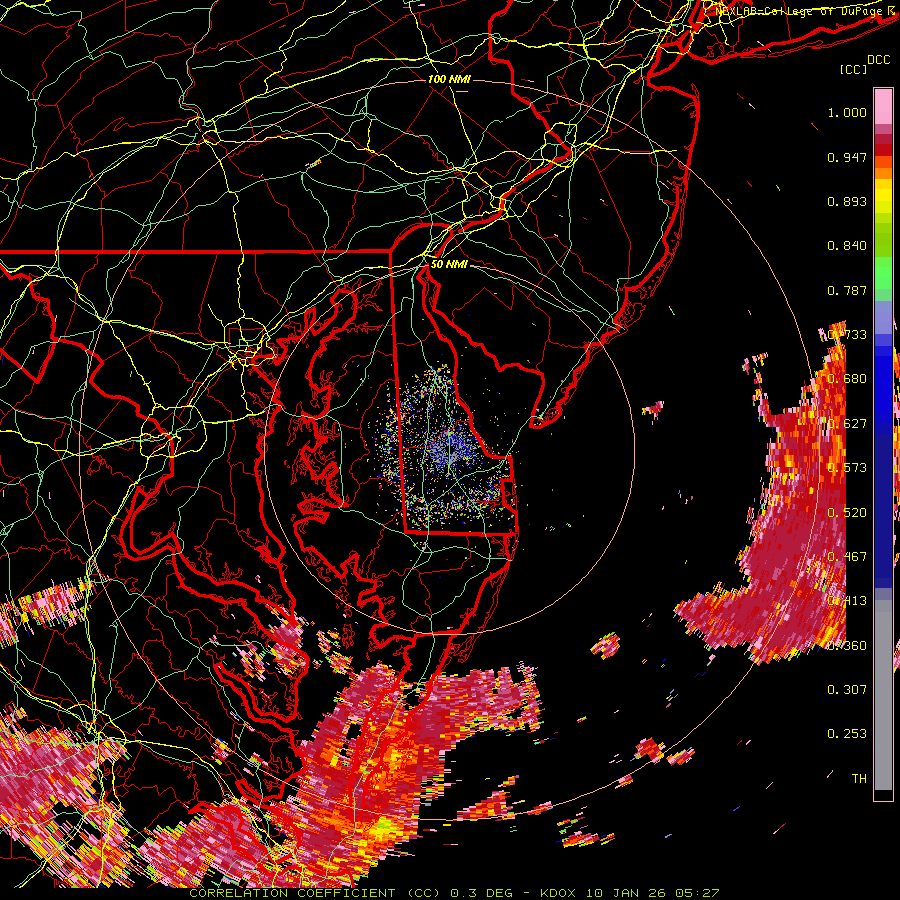Click the 0.307 legend value
900x900 pixels.
tap(847, 690)
